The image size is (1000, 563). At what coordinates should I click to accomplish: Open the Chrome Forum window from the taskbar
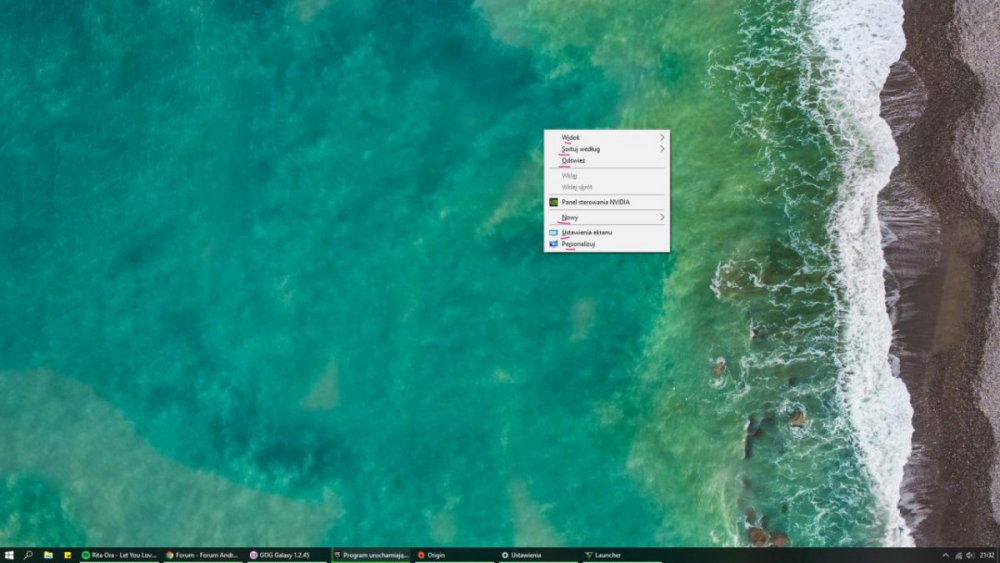(203, 555)
